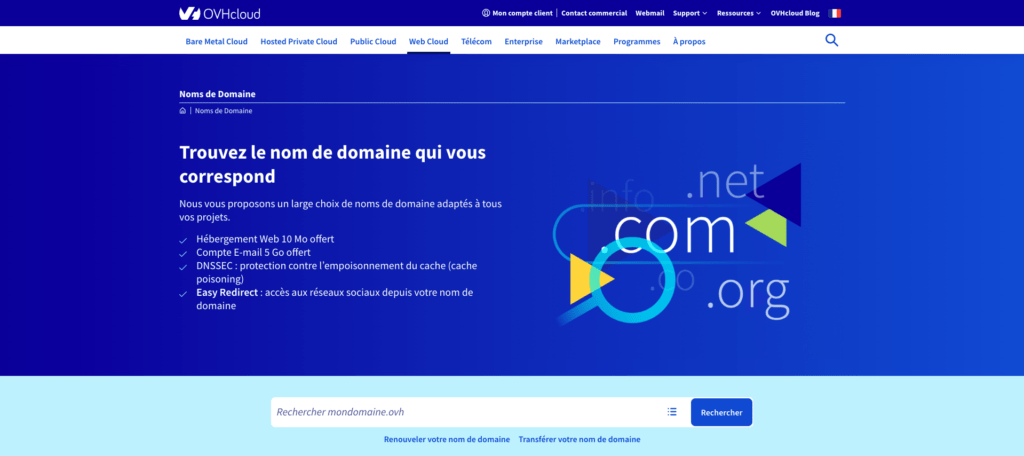The width and height of the screenshot is (1024, 456).
Task: Open the Hosted Private Cloud menu
Action: tap(298, 41)
